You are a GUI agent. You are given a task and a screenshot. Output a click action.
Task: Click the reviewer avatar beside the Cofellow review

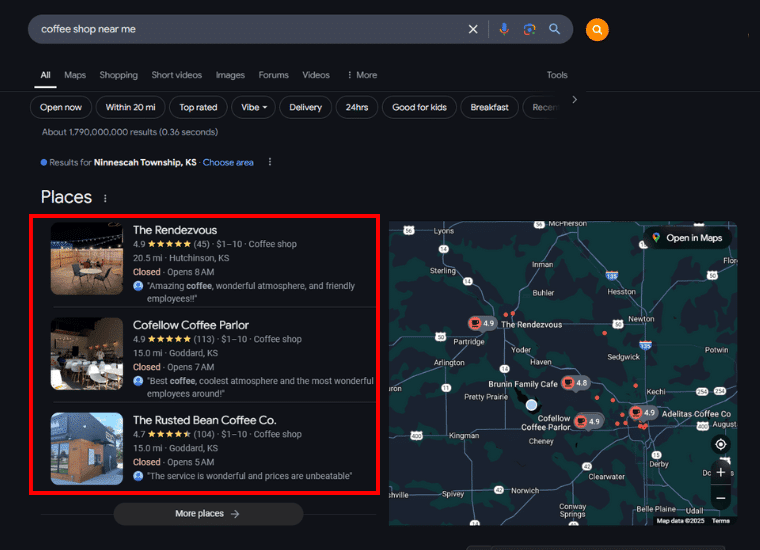tap(138, 381)
